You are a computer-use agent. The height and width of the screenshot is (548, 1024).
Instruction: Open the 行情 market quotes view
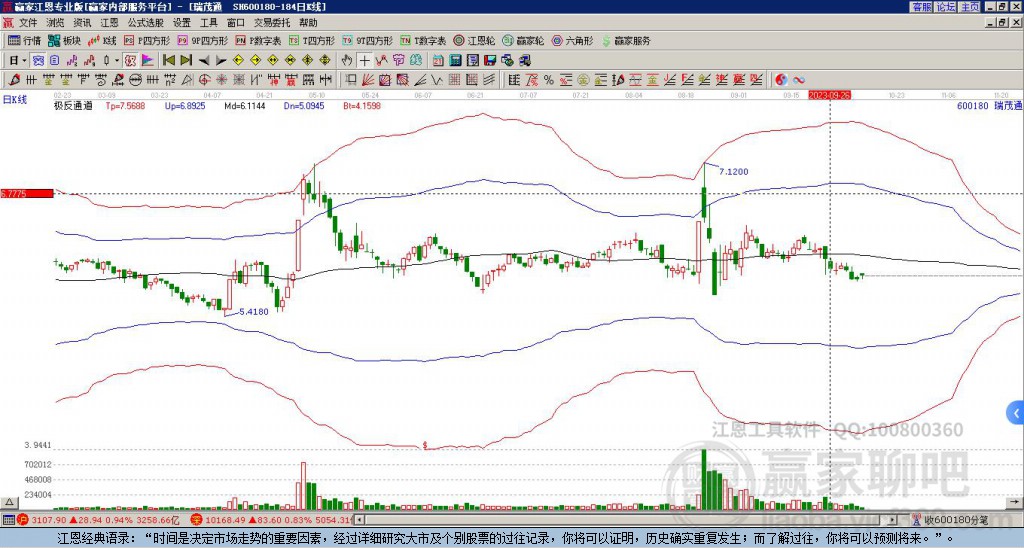(x=24, y=40)
